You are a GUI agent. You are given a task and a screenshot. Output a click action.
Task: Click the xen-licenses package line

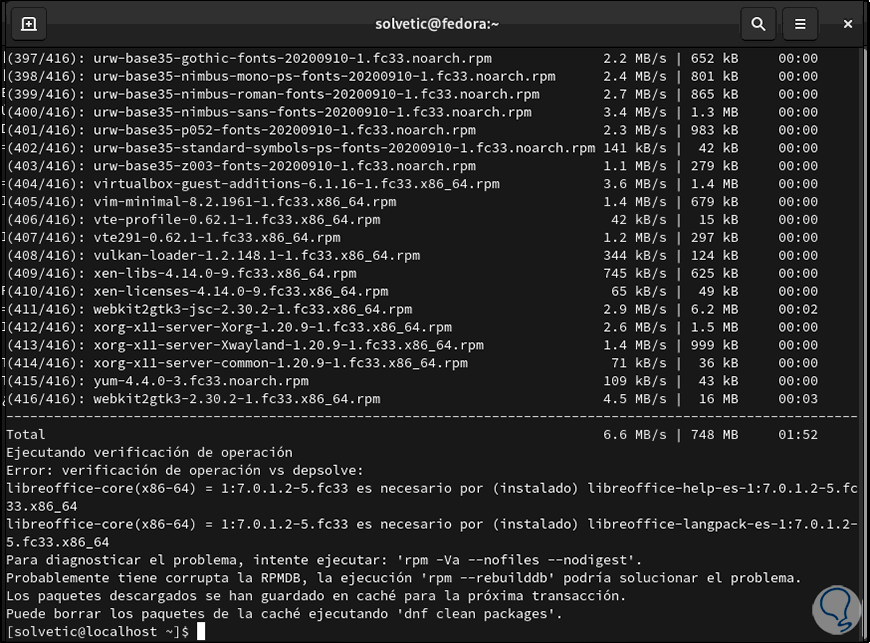pos(241,291)
